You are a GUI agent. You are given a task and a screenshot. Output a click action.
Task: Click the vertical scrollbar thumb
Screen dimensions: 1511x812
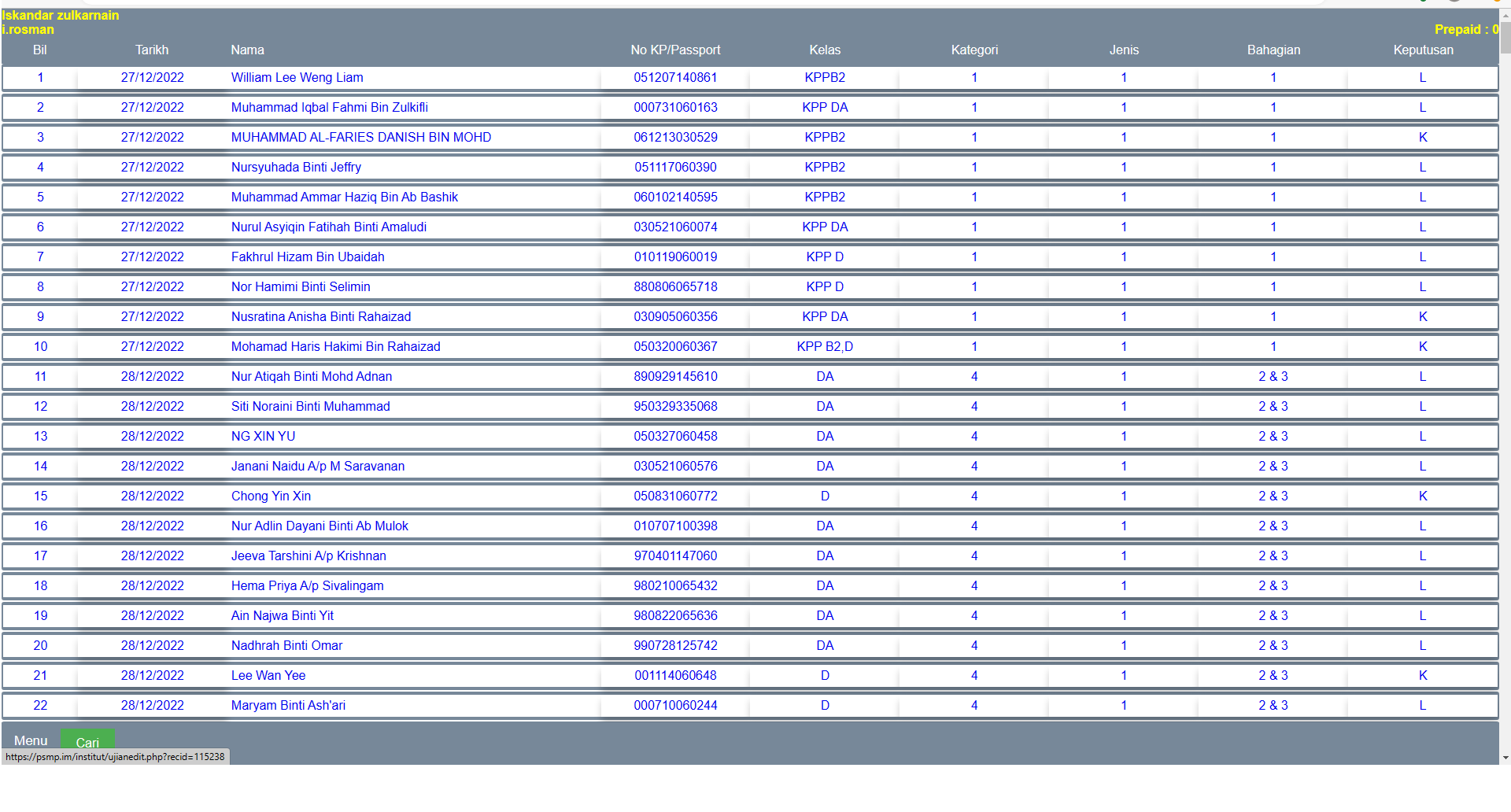click(1505, 38)
